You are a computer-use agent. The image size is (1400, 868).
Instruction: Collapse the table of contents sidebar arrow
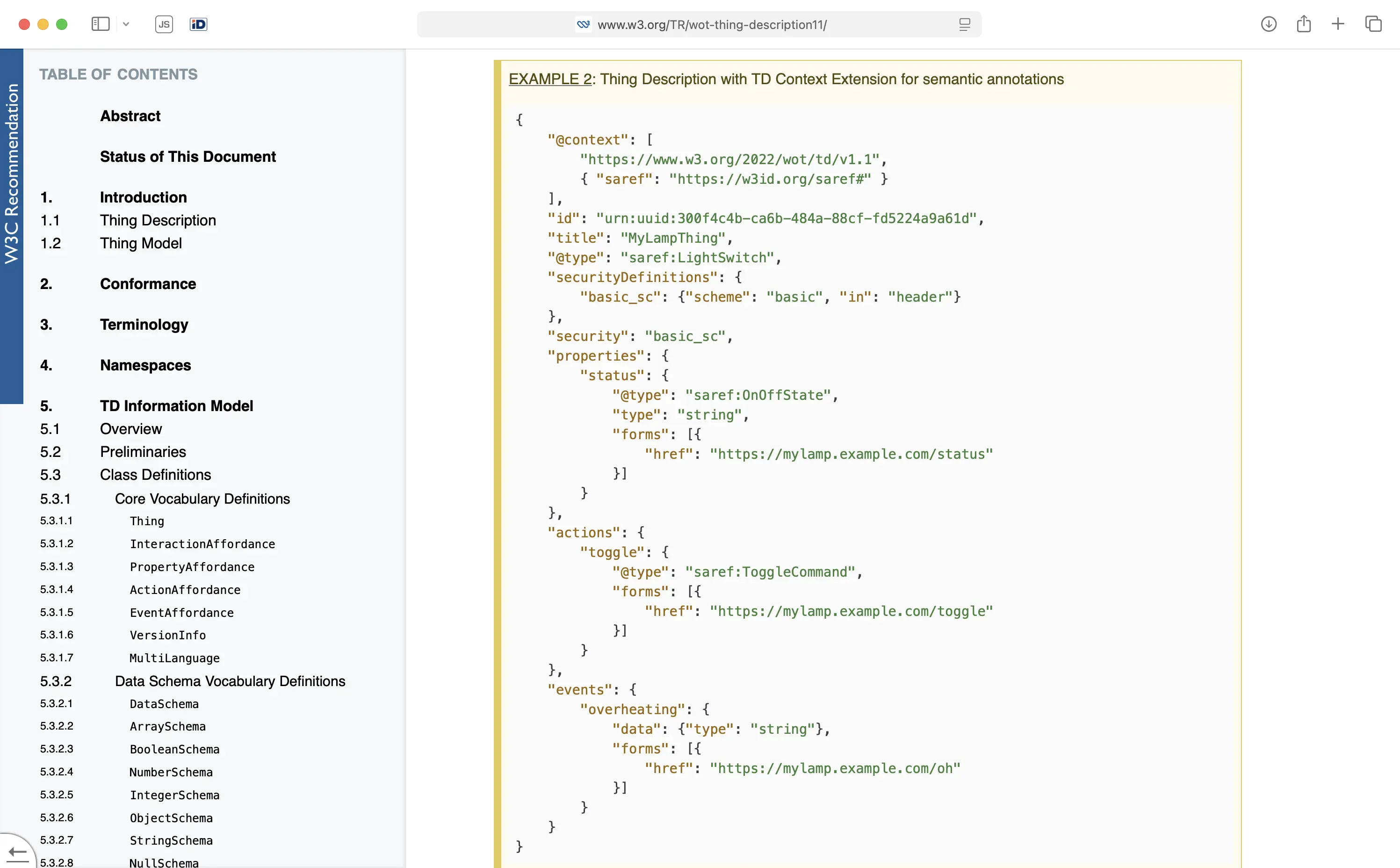18,853
